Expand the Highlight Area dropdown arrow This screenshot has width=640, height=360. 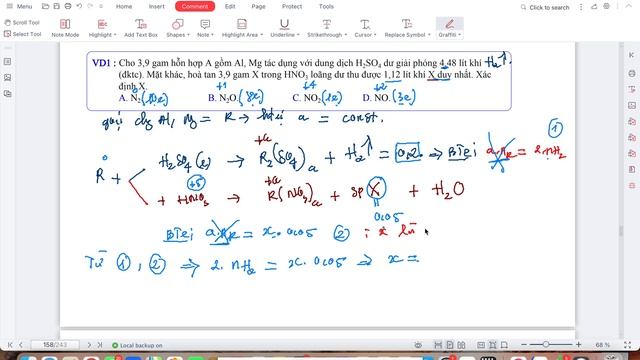[261, 35]
